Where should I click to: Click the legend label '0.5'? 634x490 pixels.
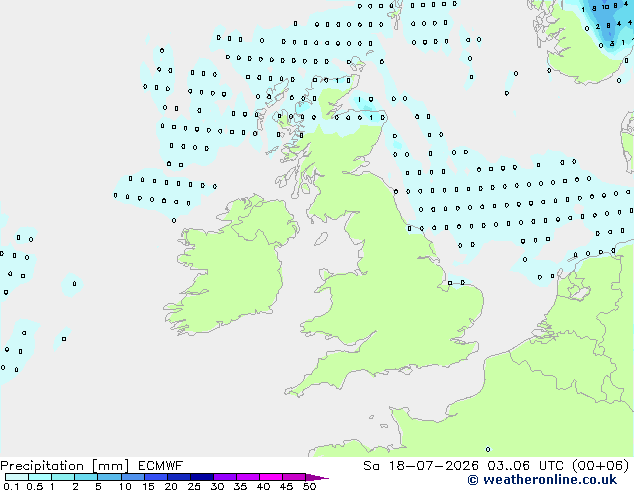coord(34,486)
